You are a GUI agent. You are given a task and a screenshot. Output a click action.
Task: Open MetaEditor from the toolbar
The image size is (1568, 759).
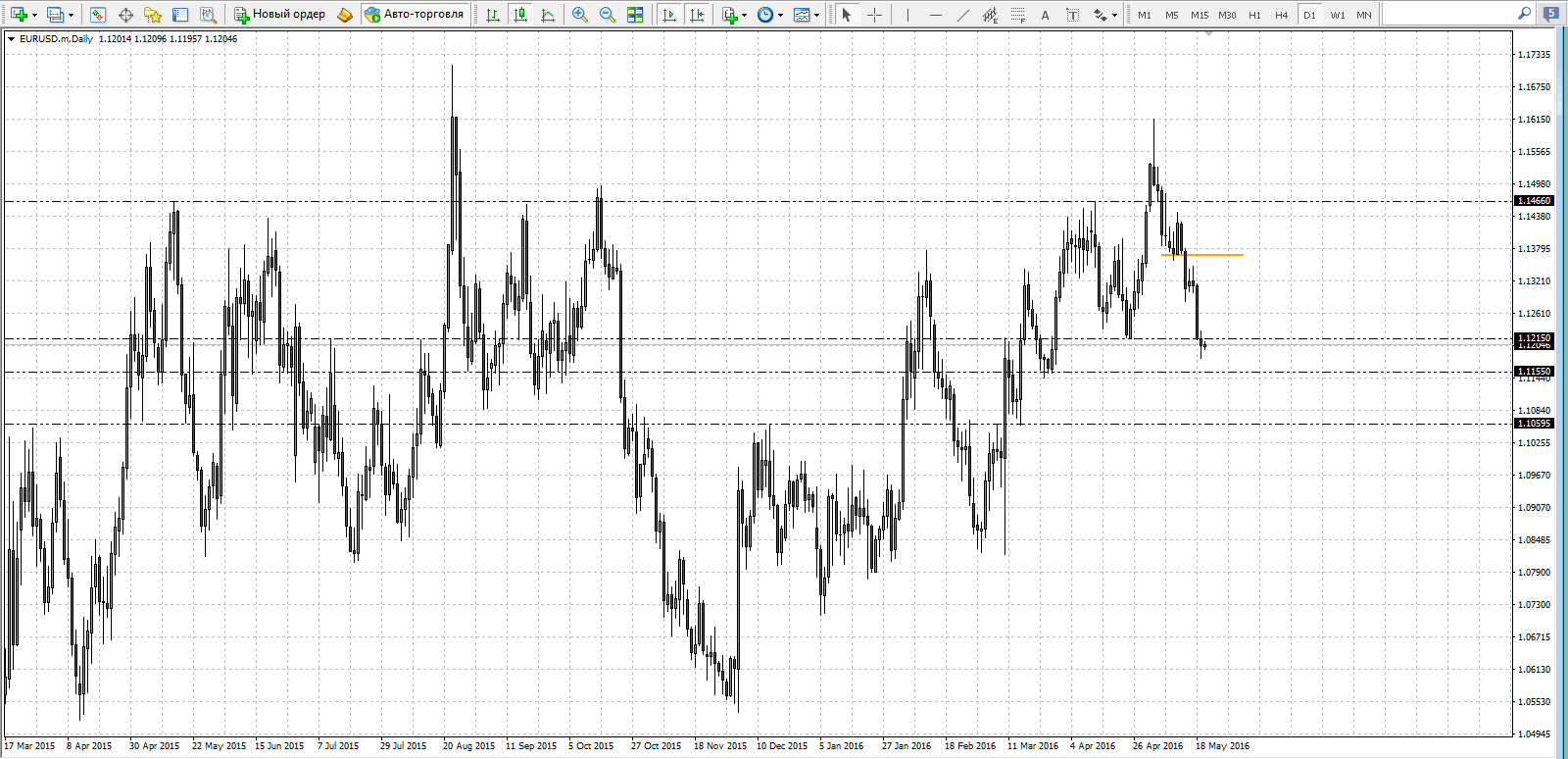tap(344, 15)
